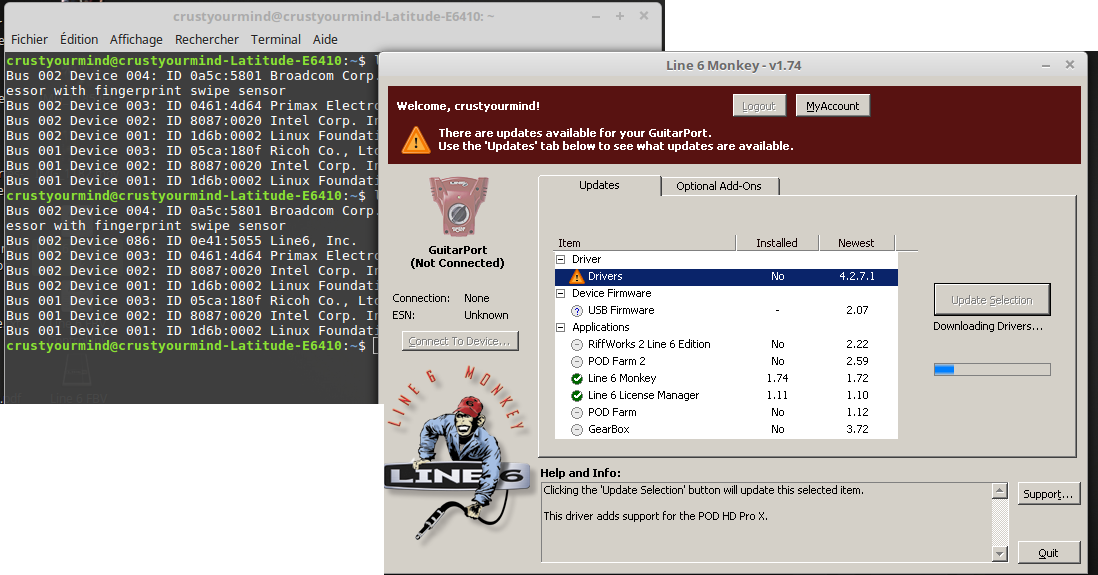Click the 'ESN: Unknown' value
The width and height of the screenshot is (1098, 575).
(486, 315)
